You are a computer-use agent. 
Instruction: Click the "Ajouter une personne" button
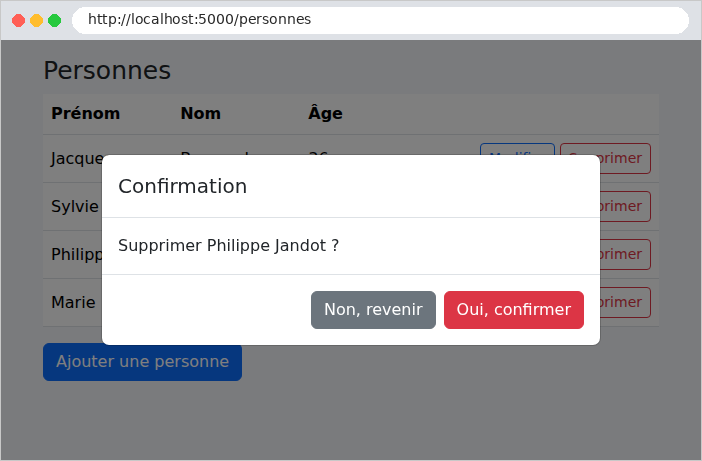(142, 363)
